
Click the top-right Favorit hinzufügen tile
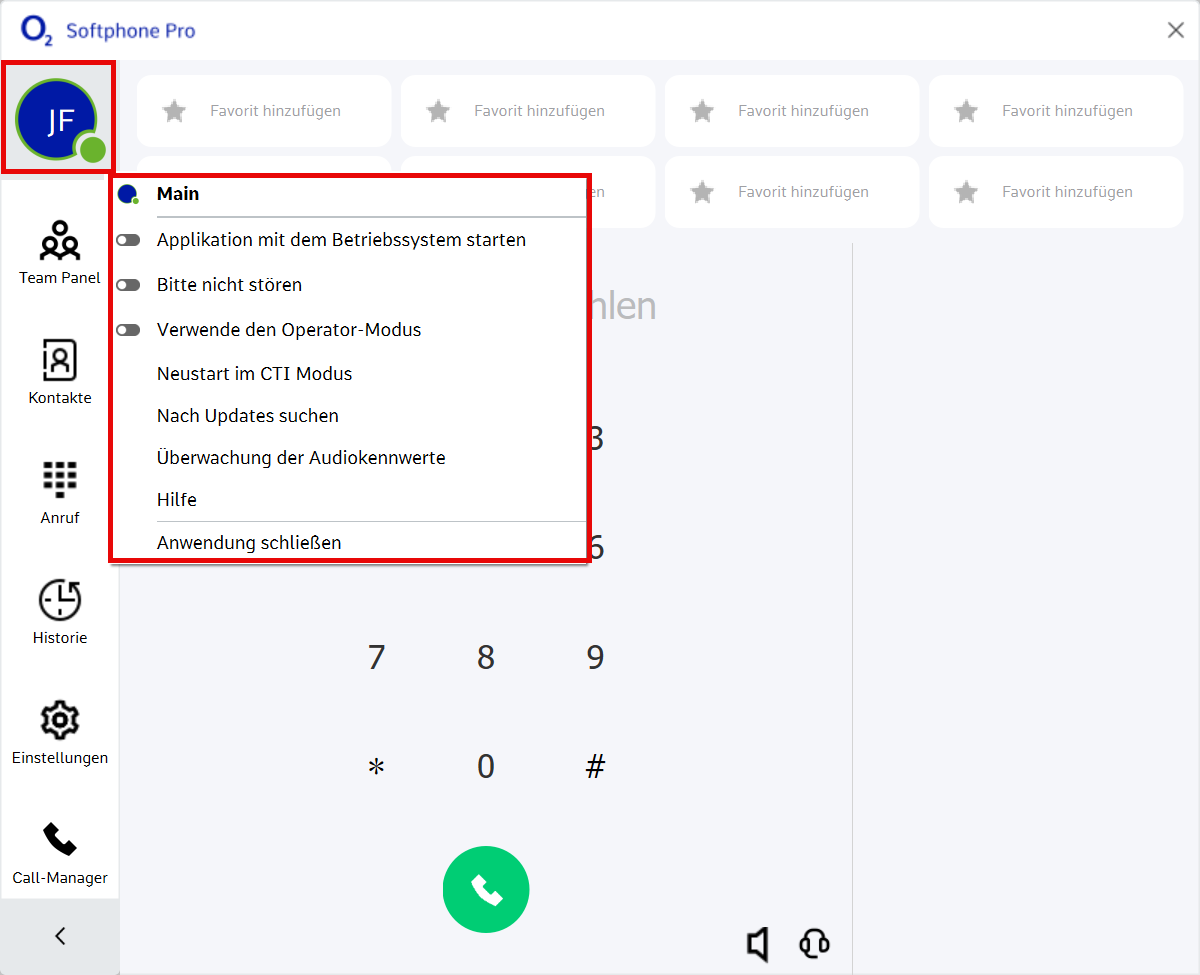tap(1056, 111)
